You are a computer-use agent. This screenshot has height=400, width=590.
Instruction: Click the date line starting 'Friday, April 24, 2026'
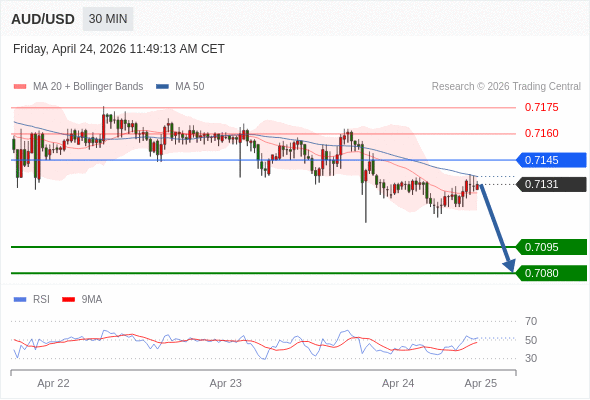tap(119, 49)
